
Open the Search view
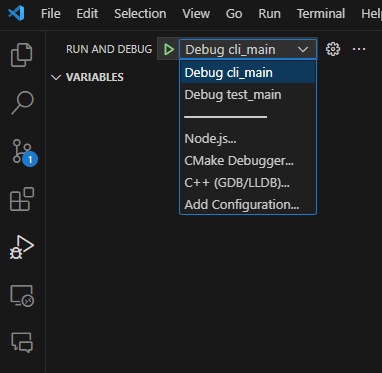click(22, 103)
